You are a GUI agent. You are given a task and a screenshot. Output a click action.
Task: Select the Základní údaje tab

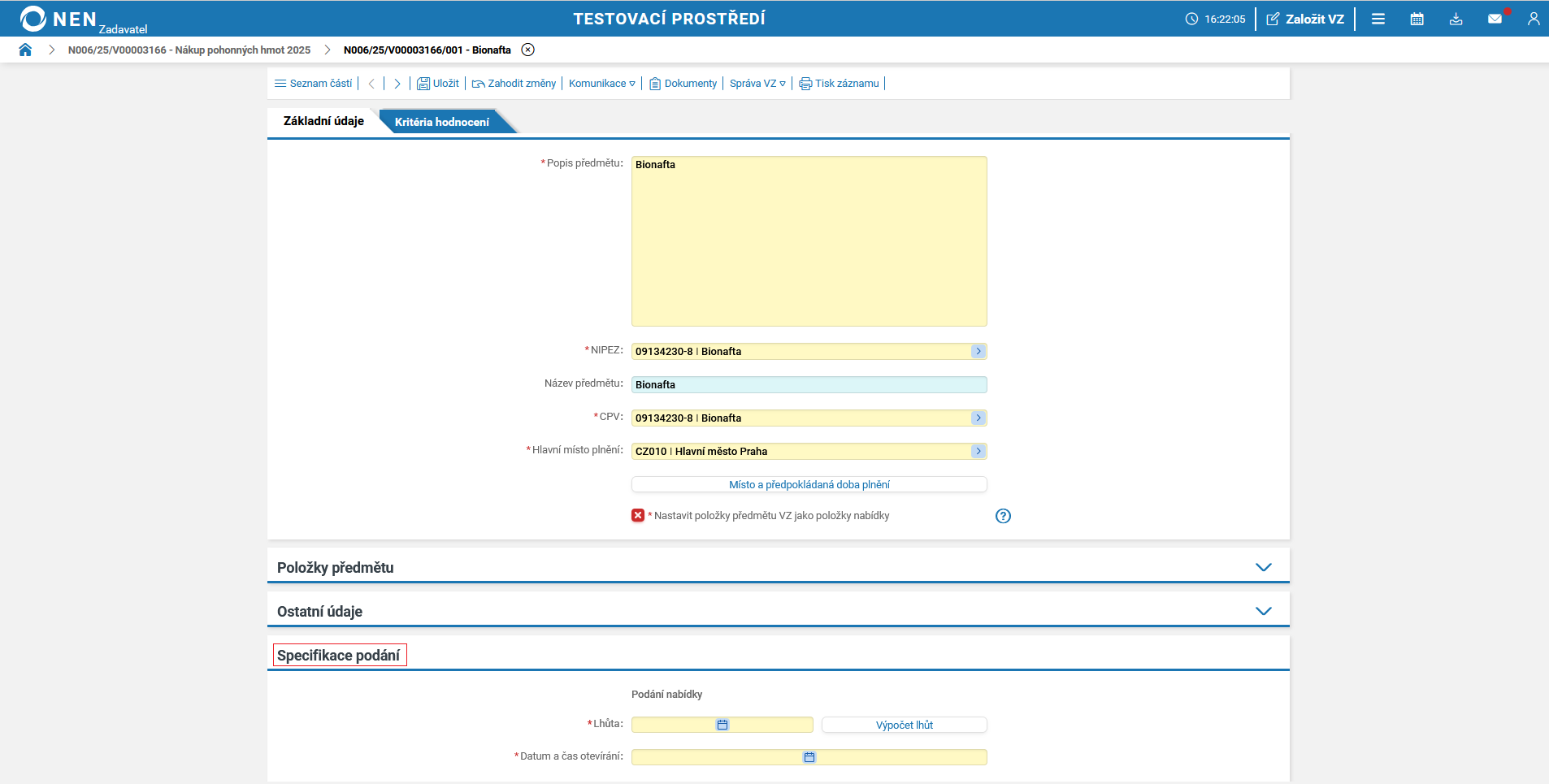[x=323, y=121]
